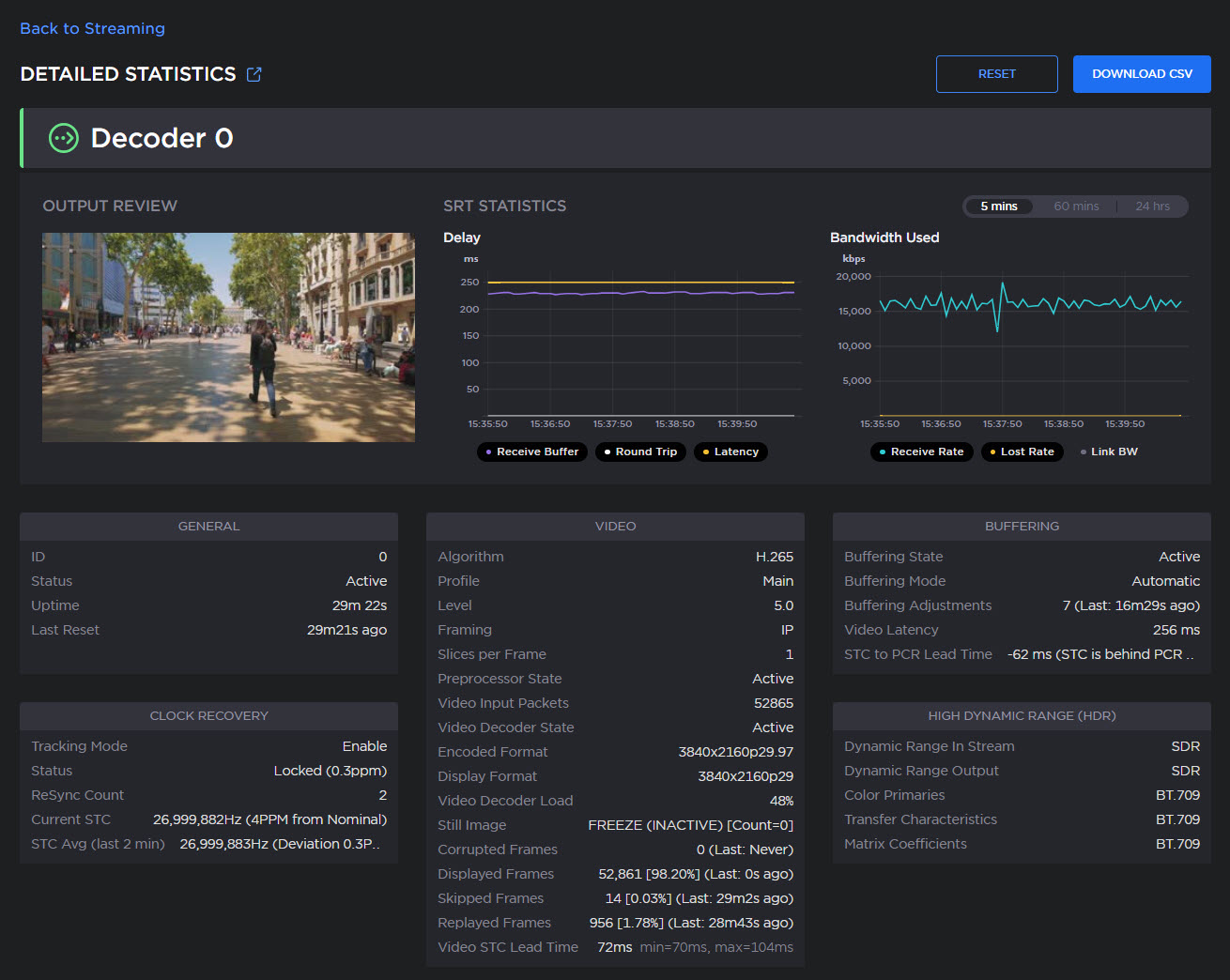Switch to 60 mins time range
This screenshot has height=980, width=1230.
pos(1076,207)
